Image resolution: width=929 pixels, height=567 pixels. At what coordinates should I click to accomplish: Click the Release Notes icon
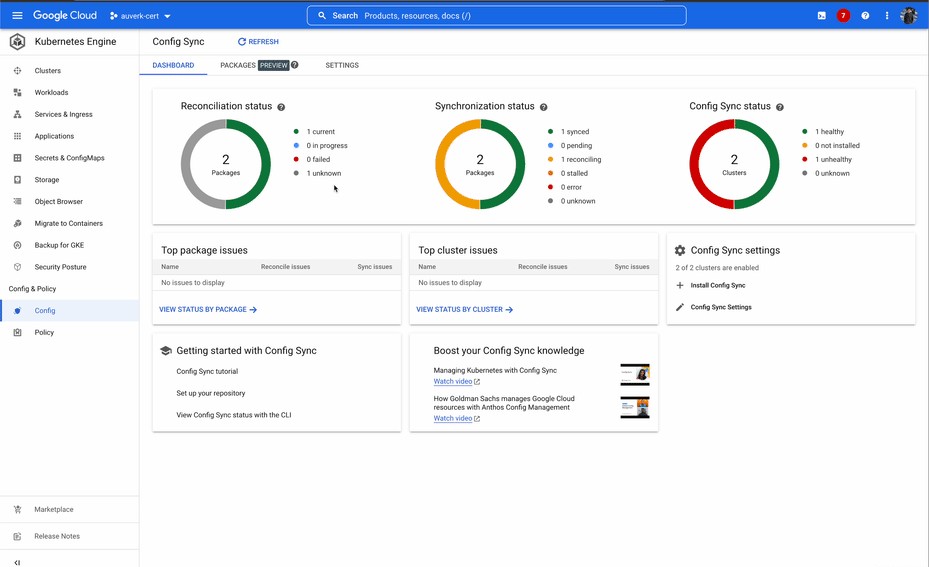point(17,536)
